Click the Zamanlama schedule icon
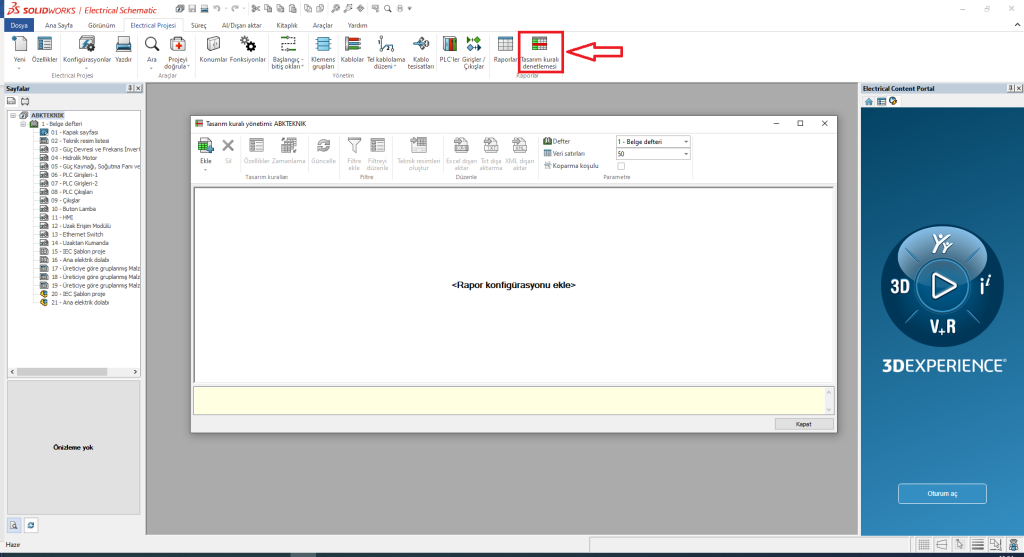This screenshot has height=557, width=1024. click(289, 146)
